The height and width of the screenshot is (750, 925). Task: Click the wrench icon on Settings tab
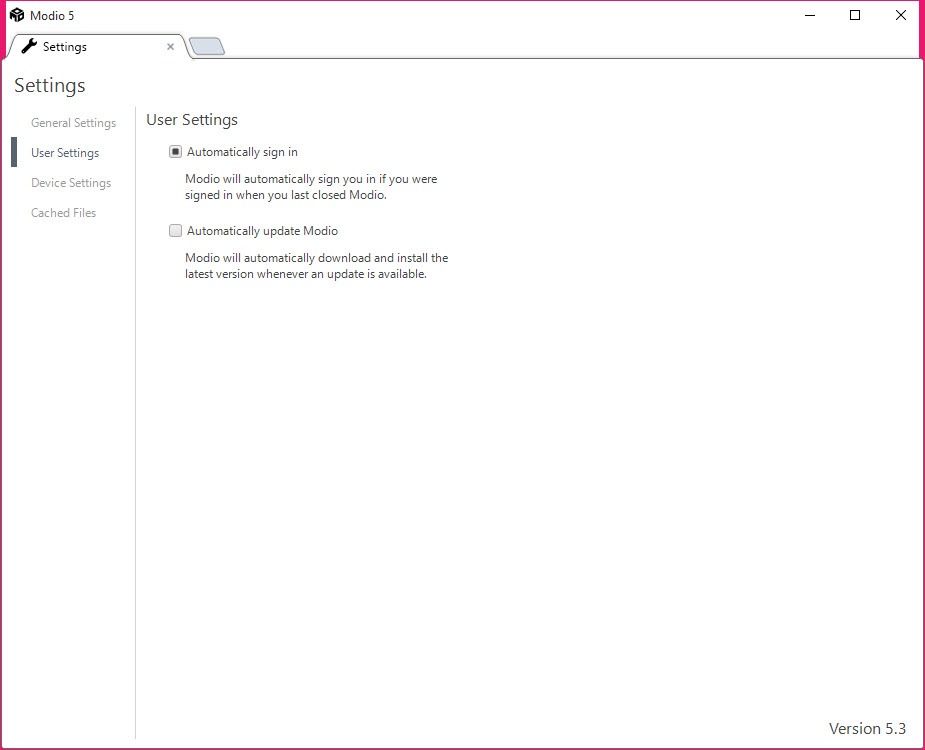[29, 46]
